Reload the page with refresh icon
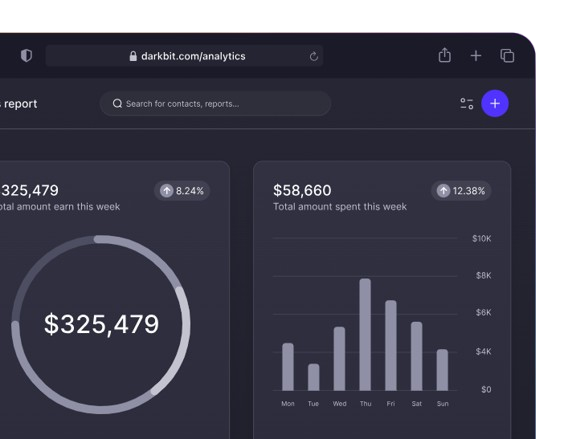 pyautogui.click(x=314, y=56)
